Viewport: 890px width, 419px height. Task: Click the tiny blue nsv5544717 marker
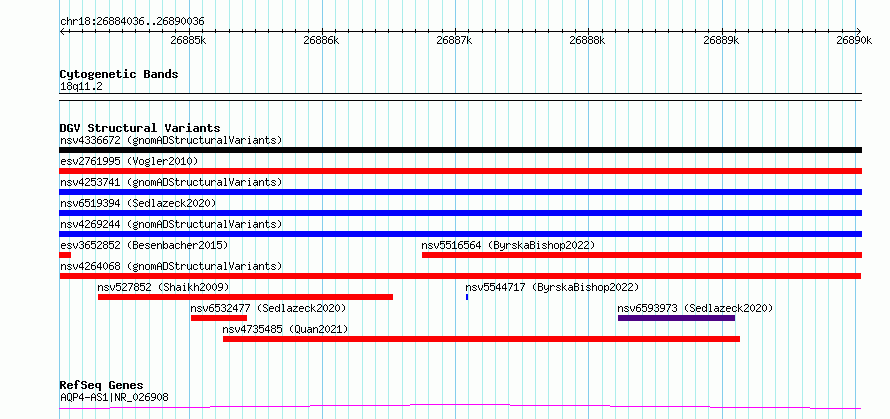(467, 297)
